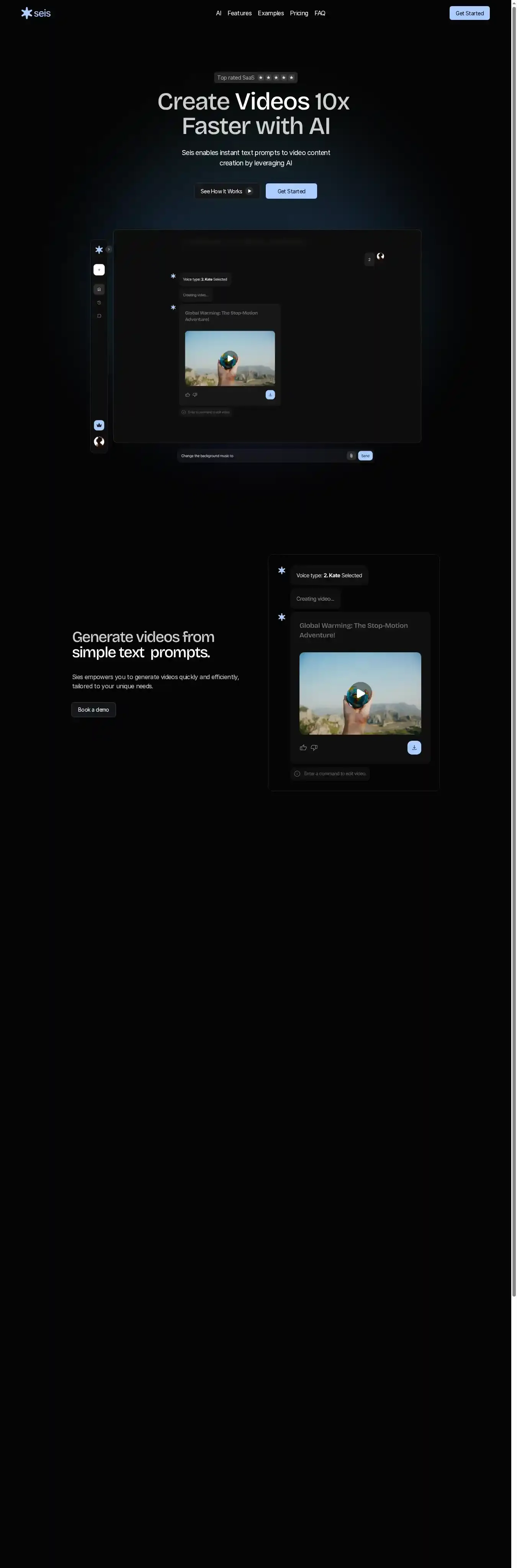The image size is (517, 1568).
Task: Click Global Warming title in lower feature card
Action: tap(353, 630)
